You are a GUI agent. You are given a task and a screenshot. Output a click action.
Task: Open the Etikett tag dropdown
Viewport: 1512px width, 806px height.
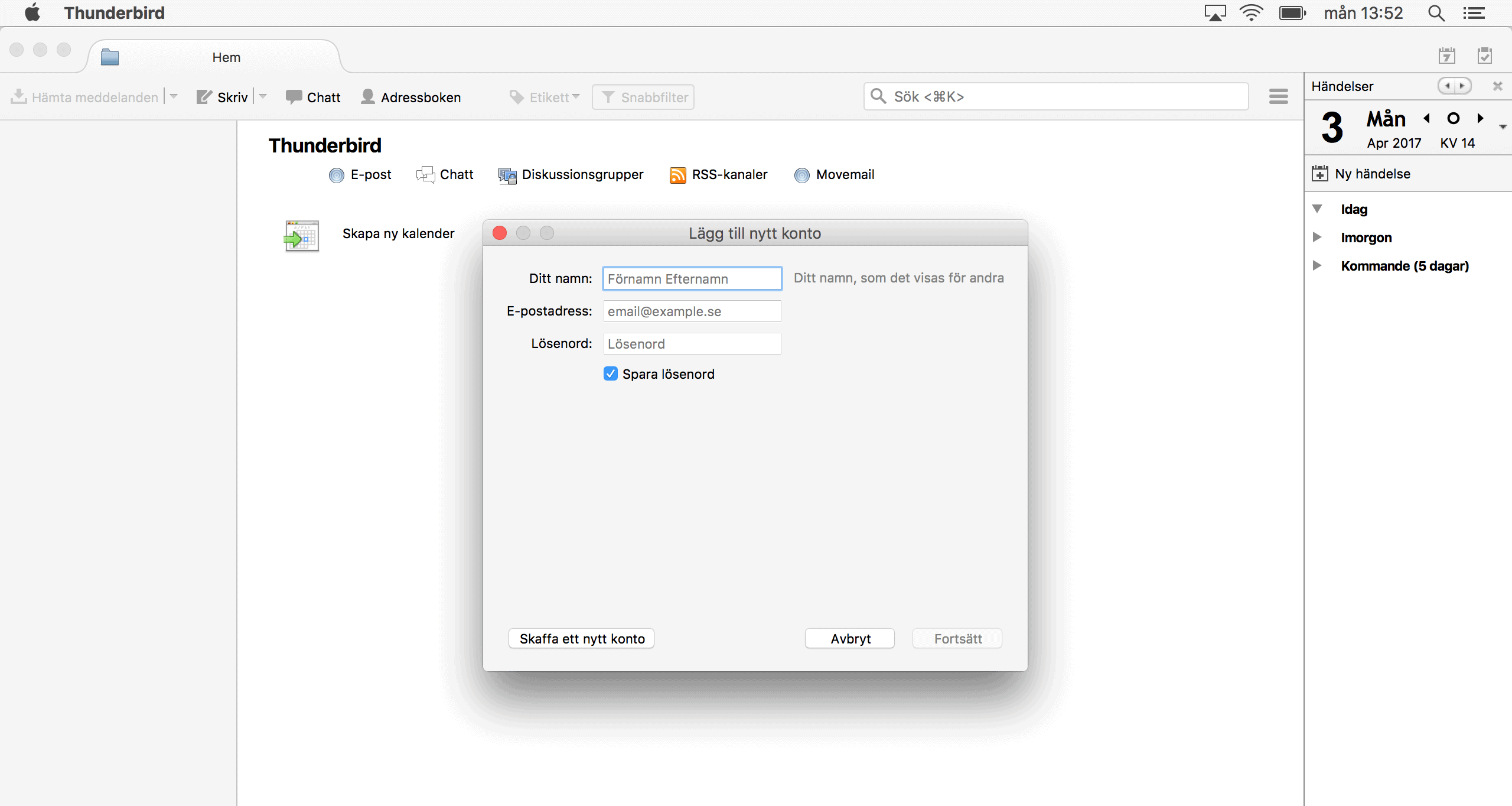tap(545, 97)
